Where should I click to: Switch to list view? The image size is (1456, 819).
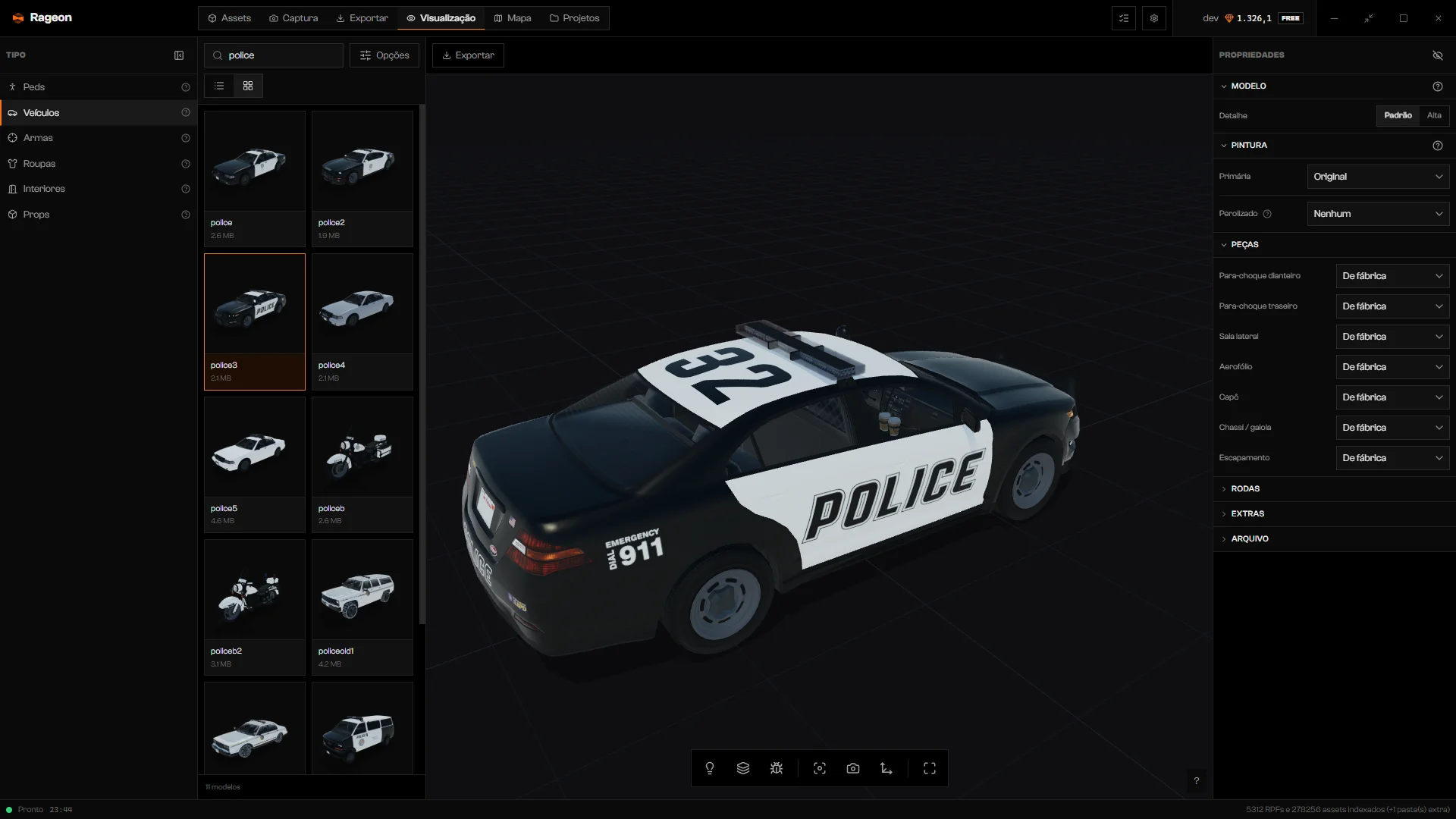click(219, 86)
